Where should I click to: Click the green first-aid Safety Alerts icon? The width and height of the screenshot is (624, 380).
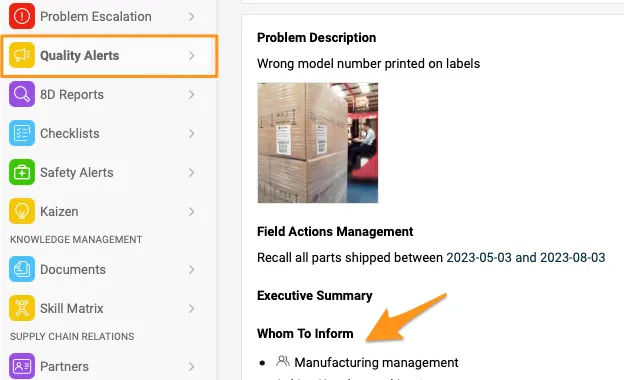tap(22, 172)
